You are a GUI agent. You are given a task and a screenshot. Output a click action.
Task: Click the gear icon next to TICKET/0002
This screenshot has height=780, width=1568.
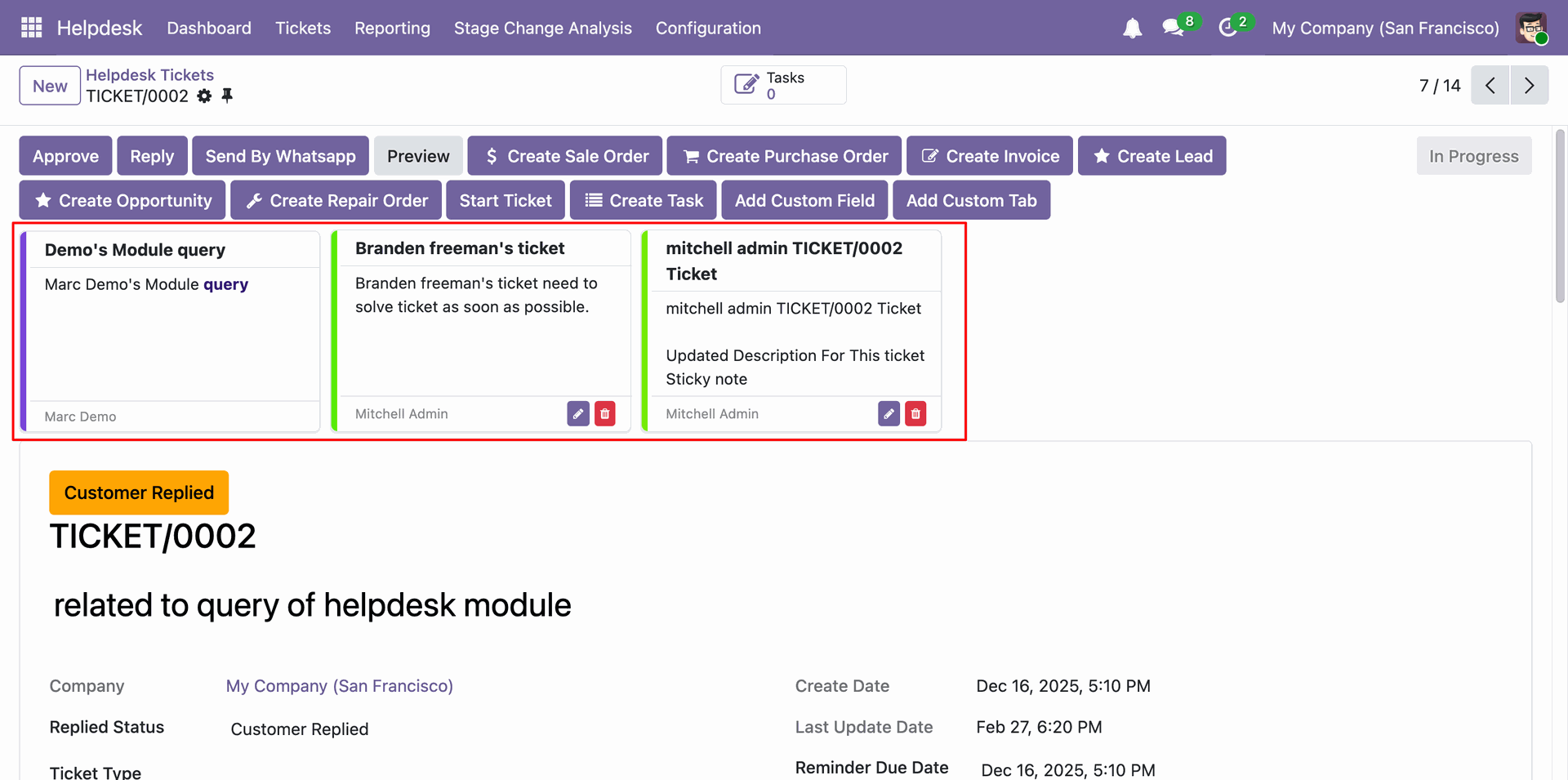click(x=204, y=96)
